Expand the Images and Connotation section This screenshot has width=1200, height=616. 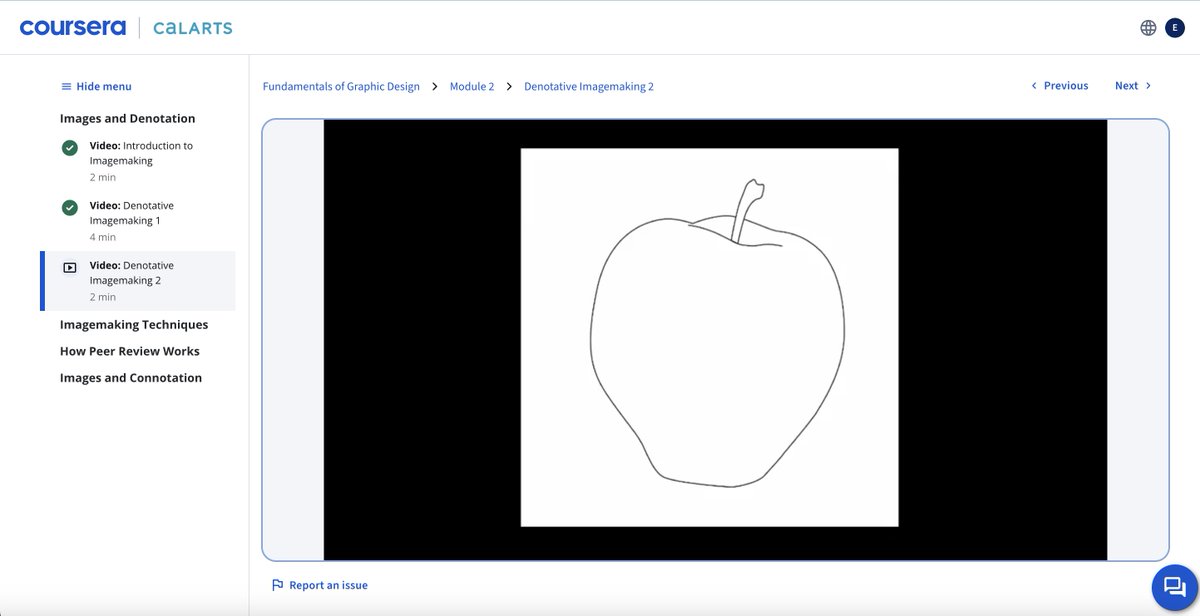coord(131,378)
